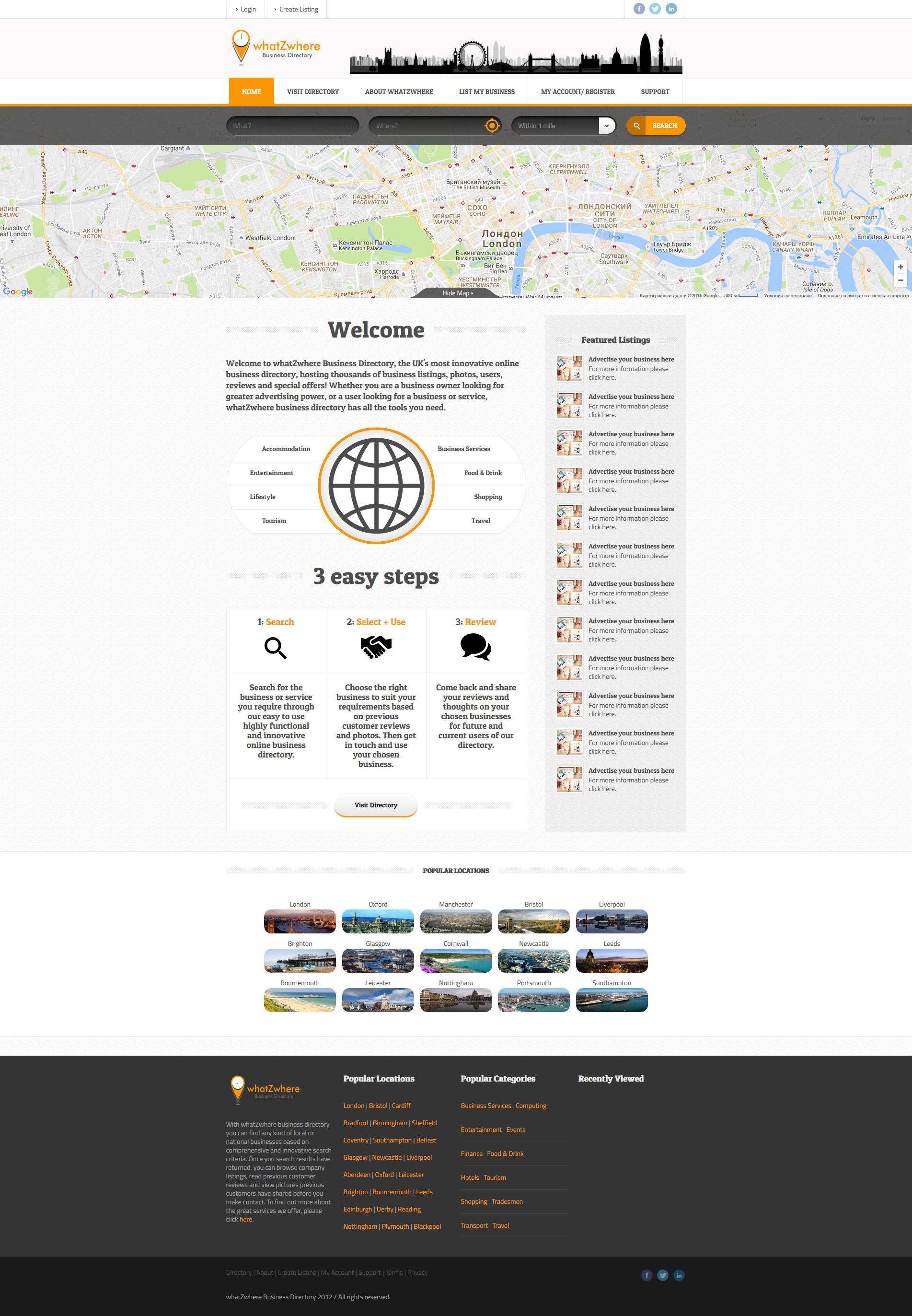This screenshot has width=912, height=1316.
Task: Open the Manchester location thumbnail
Action: coord(455,921)
